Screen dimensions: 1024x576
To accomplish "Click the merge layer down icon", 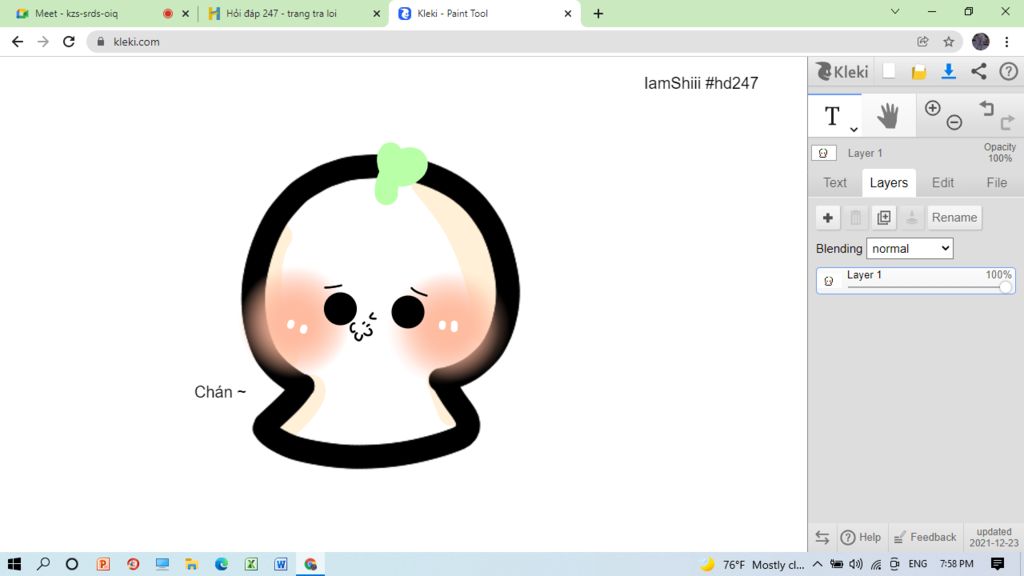I will (x=912, y=217).
